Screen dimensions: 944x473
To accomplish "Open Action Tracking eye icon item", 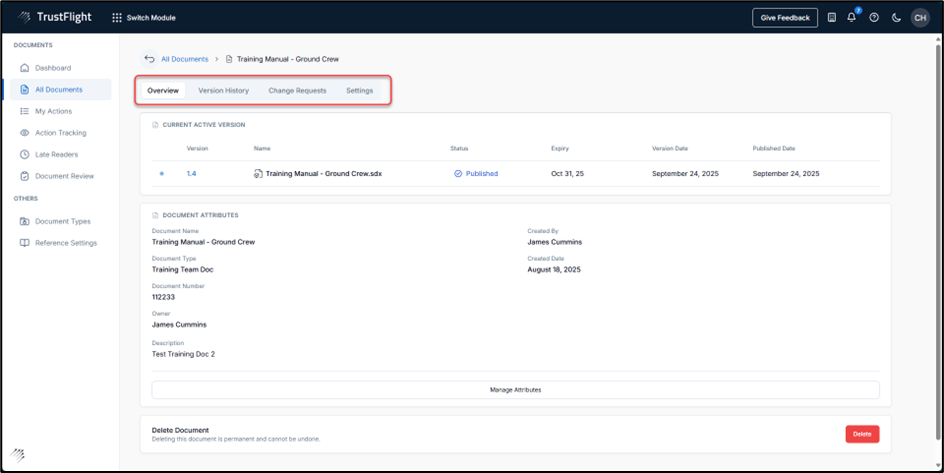I will pos(60,133).
